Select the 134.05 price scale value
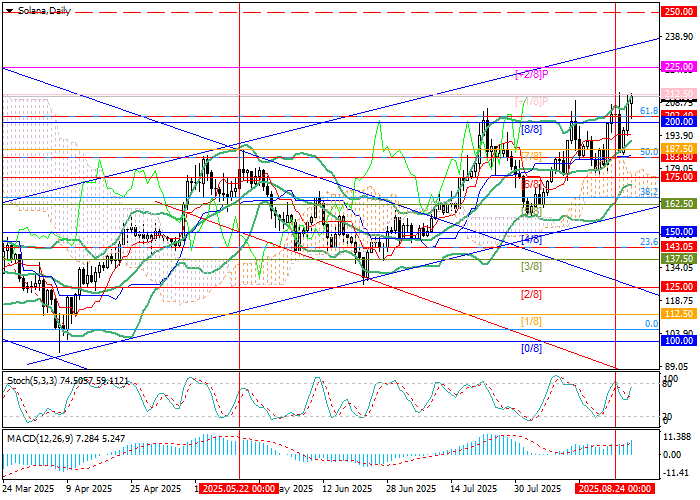Image resolution: width=700 pixels, height=500 pixels. (679, 268)
